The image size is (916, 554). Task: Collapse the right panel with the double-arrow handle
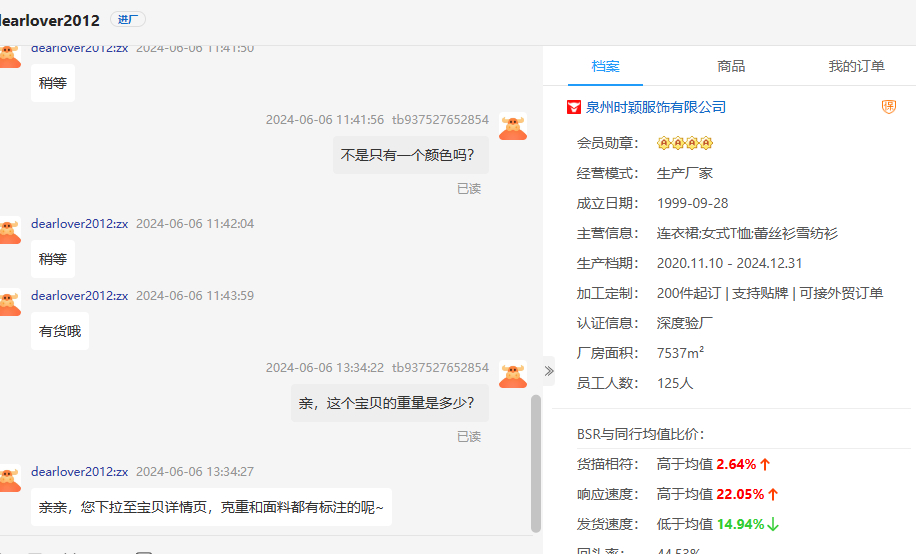pos(548,371)
